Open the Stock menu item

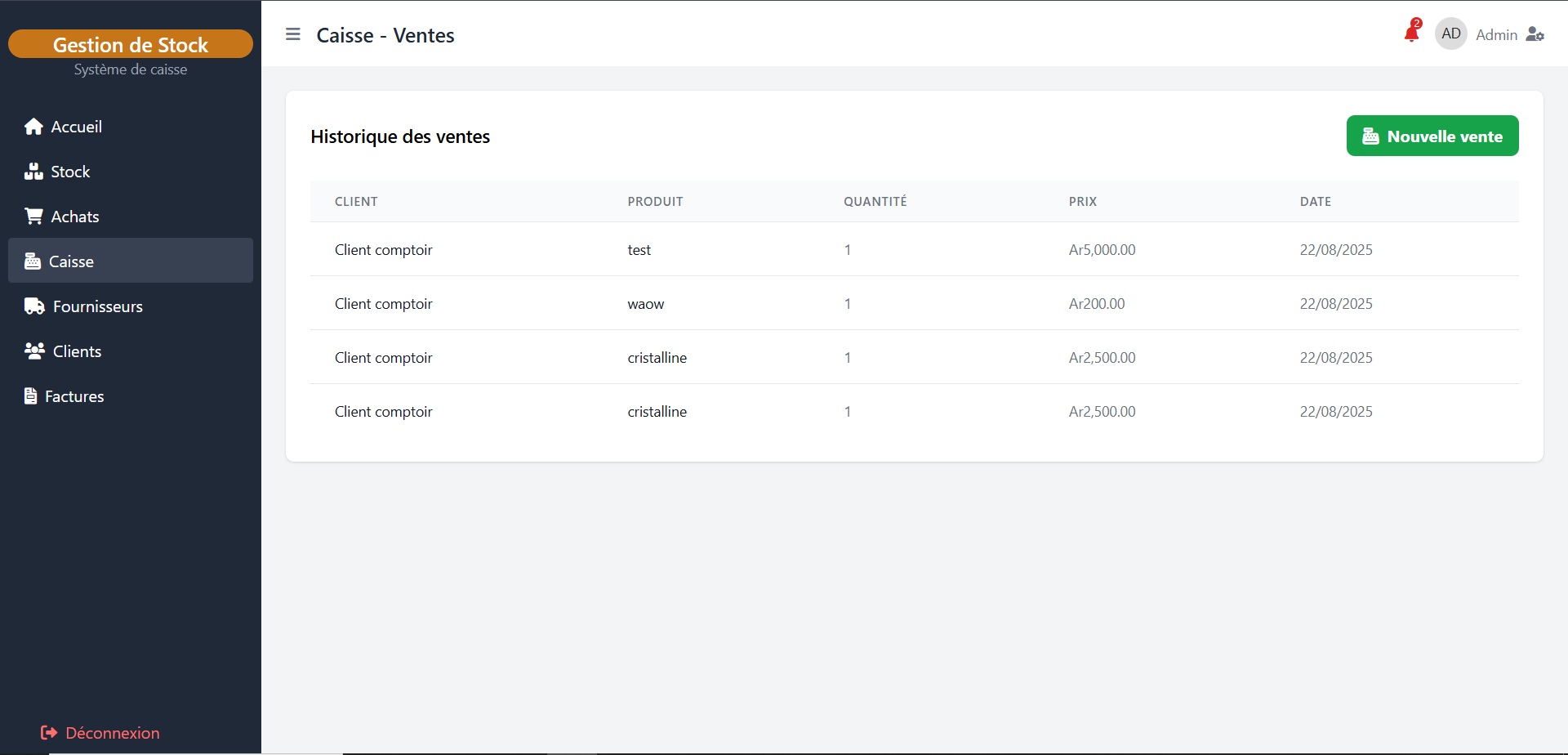(70, 172)
